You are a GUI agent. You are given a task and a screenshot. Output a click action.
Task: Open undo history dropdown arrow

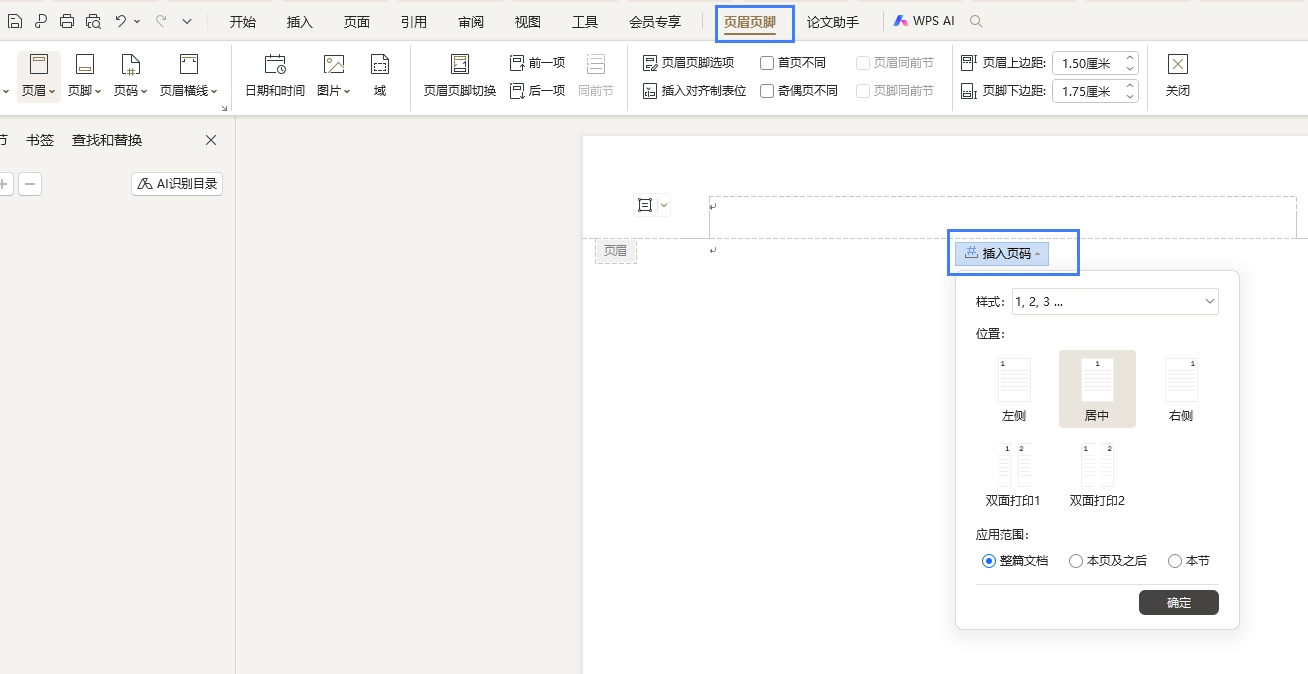pyautogui.click(x=137, y=21)
